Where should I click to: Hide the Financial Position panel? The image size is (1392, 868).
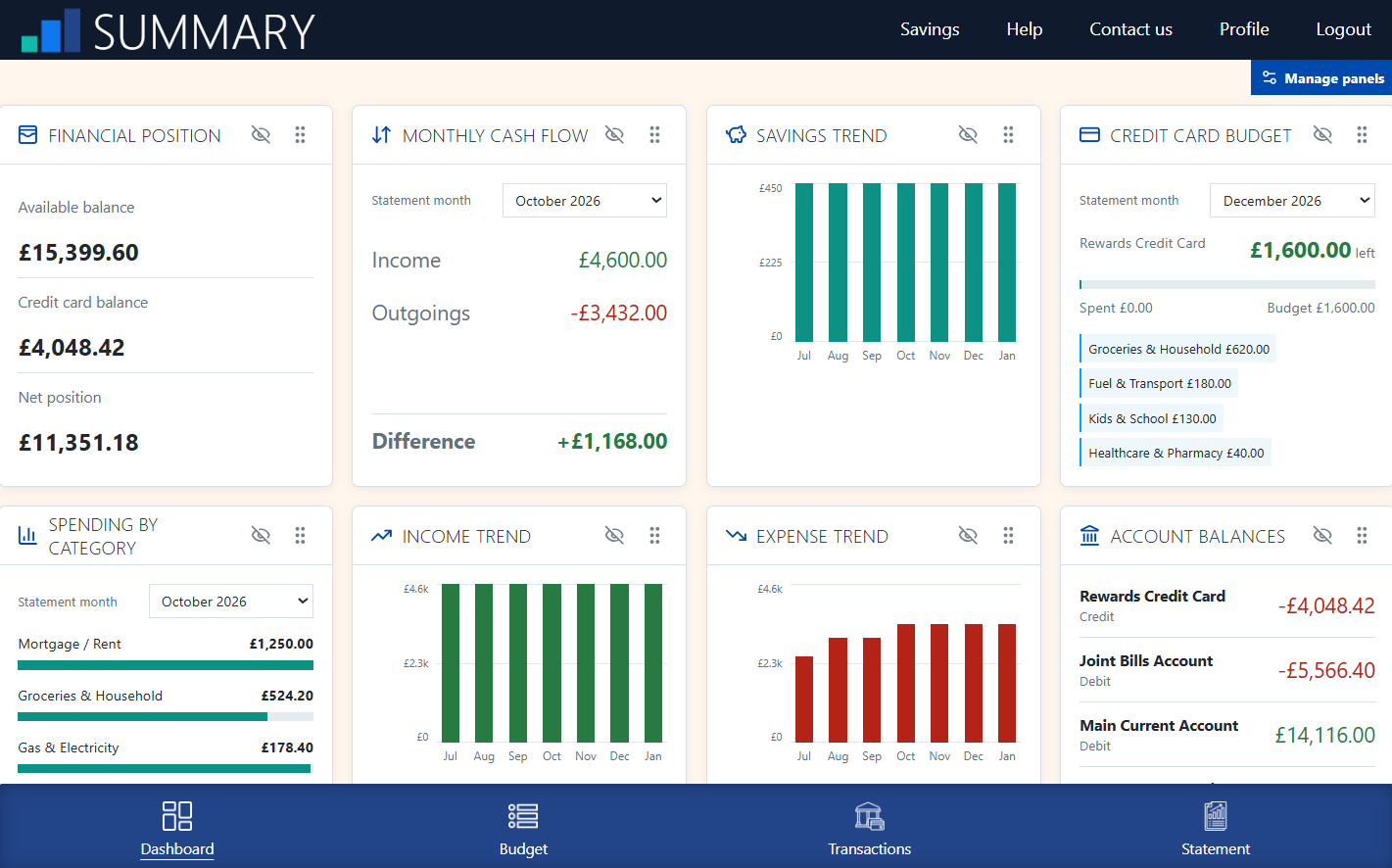(261, 135)
